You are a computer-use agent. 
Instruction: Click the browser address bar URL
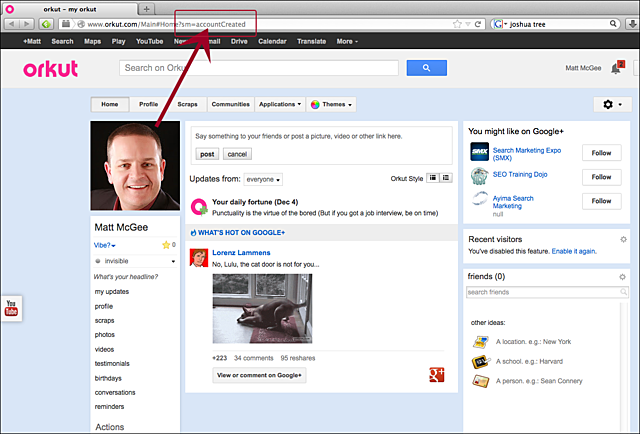click(x=167, y=24)
